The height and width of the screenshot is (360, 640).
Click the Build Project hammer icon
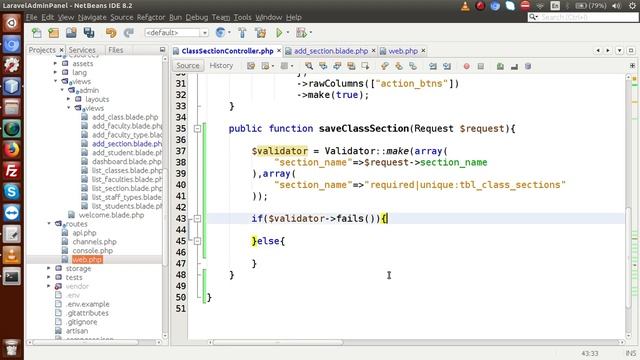click(x=242, y=33)
